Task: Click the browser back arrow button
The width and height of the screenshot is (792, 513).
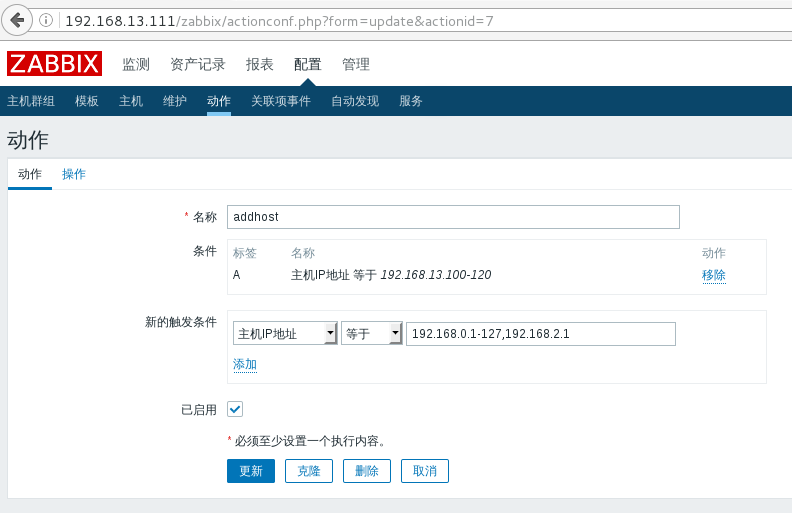Action: pyautogui.click(x=17, y=20)
